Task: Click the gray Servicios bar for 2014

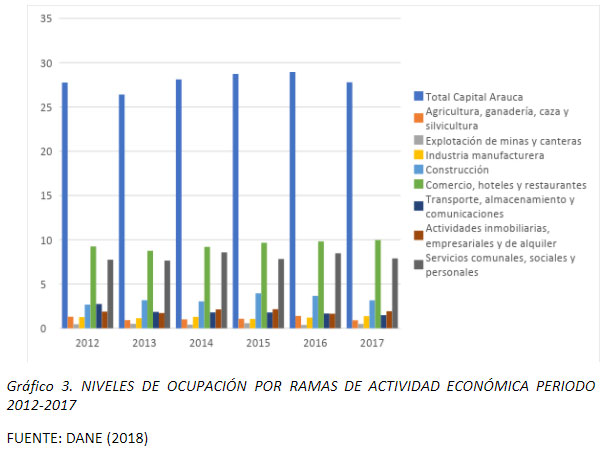Action: point(224,290)
